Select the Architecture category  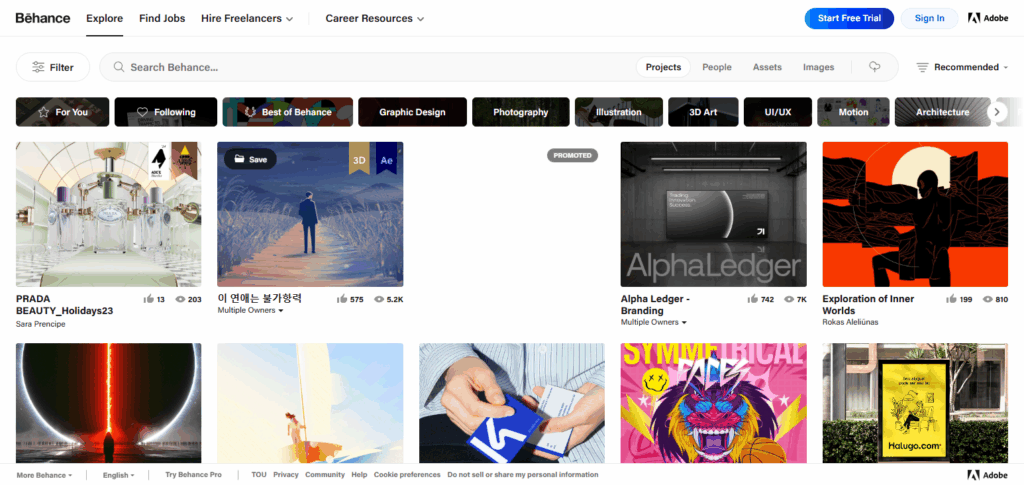click(942, 112)
